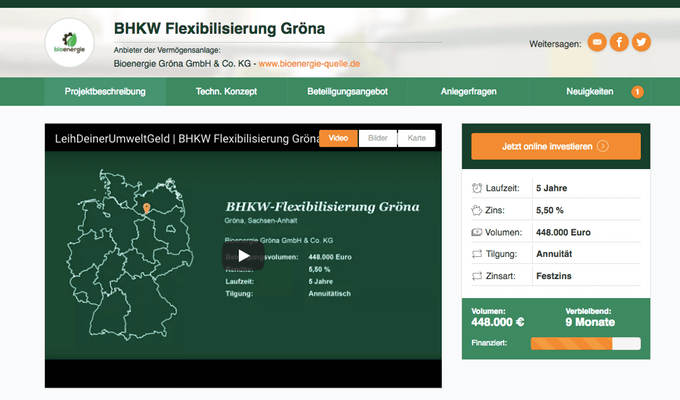Click Jetzt online investieren button

click(x=556, y=146)
